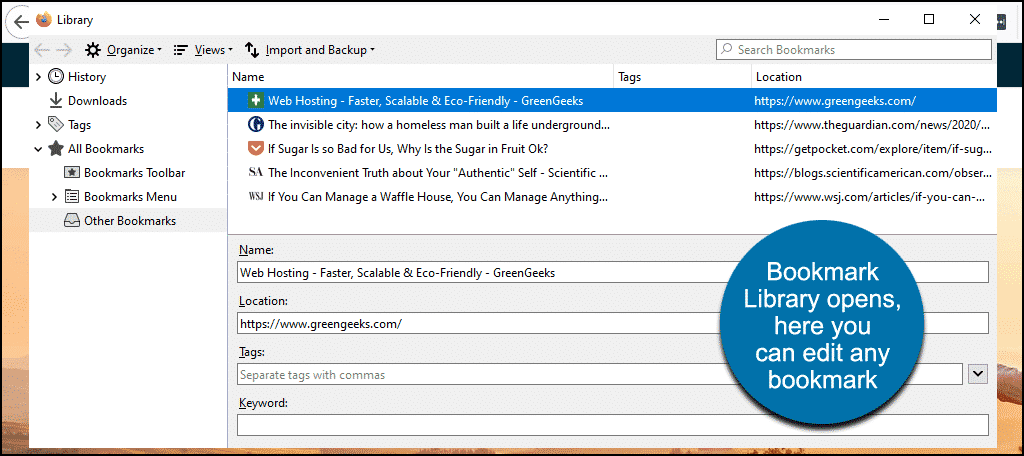Click the Tags label icon in sidebar

pyautogui.click(x=57, y=125)
